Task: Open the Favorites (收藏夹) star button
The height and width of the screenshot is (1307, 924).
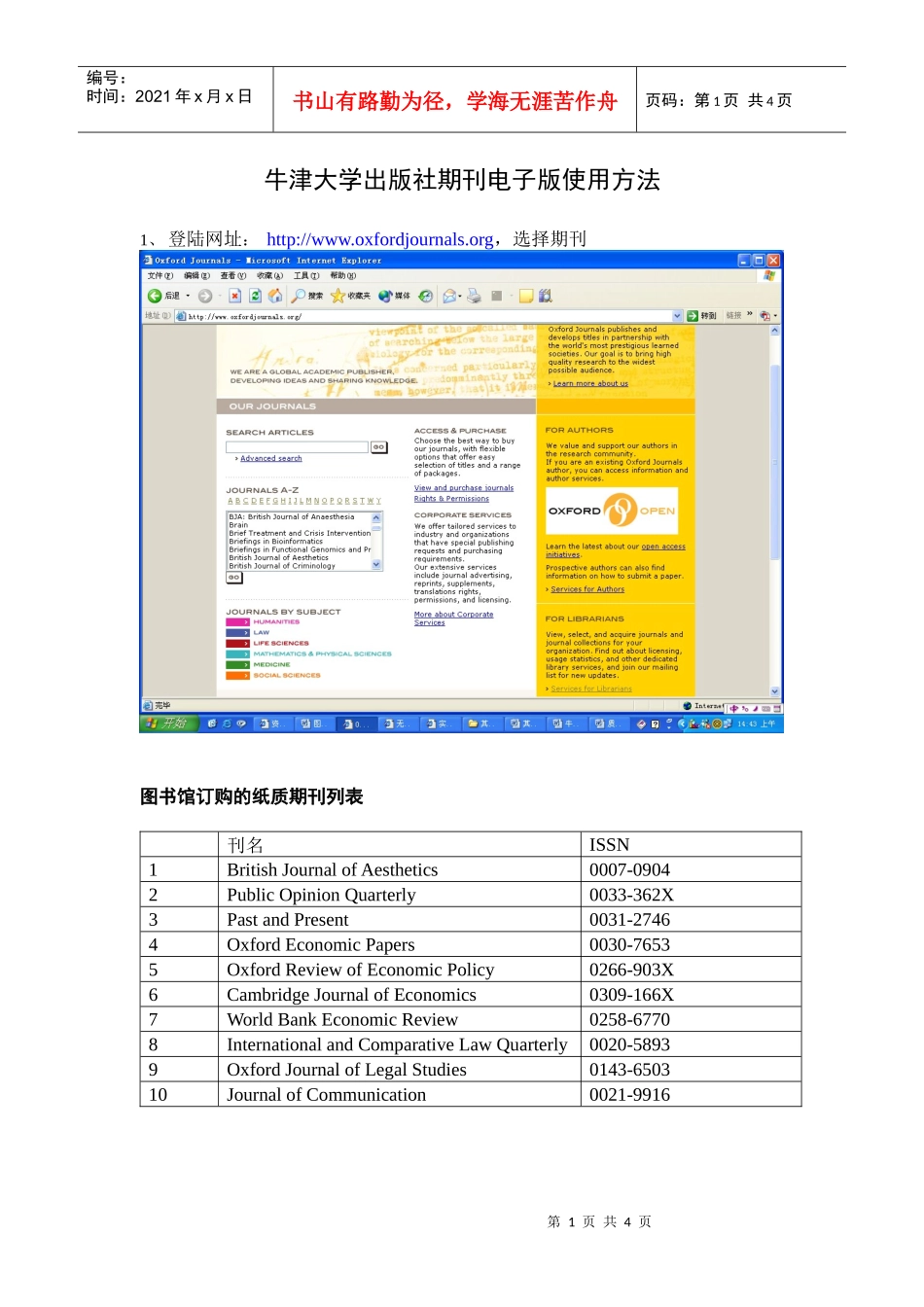Action: [x=350, y=296]
